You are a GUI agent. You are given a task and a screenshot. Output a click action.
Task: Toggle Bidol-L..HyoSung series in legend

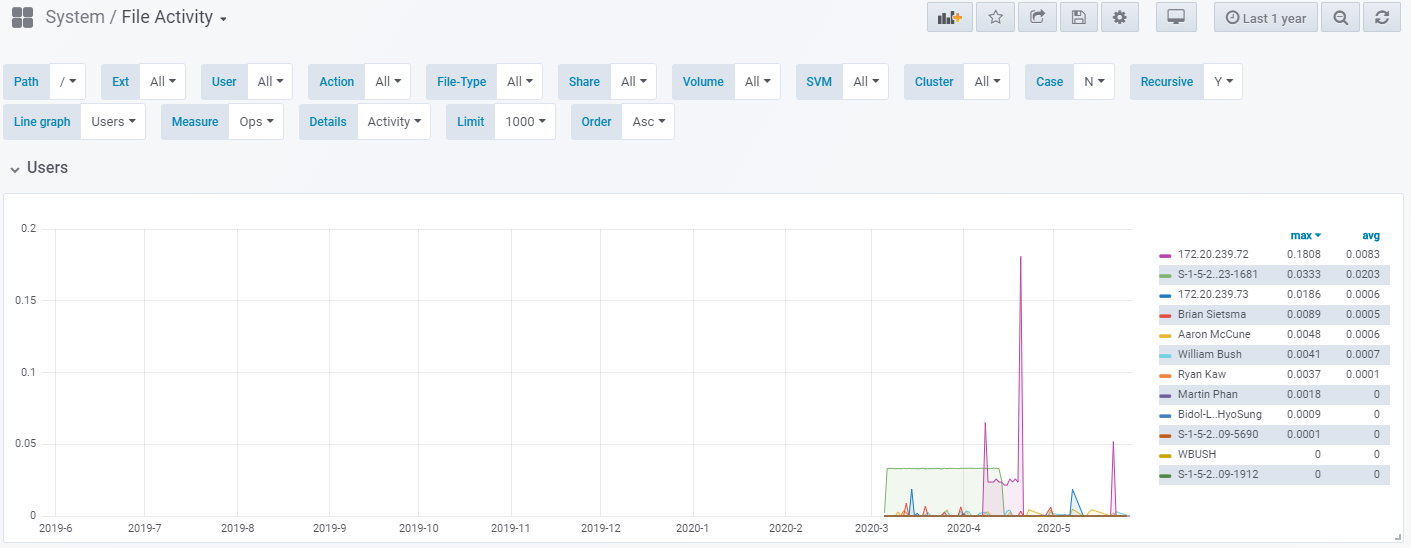[x=1220, y=415]
